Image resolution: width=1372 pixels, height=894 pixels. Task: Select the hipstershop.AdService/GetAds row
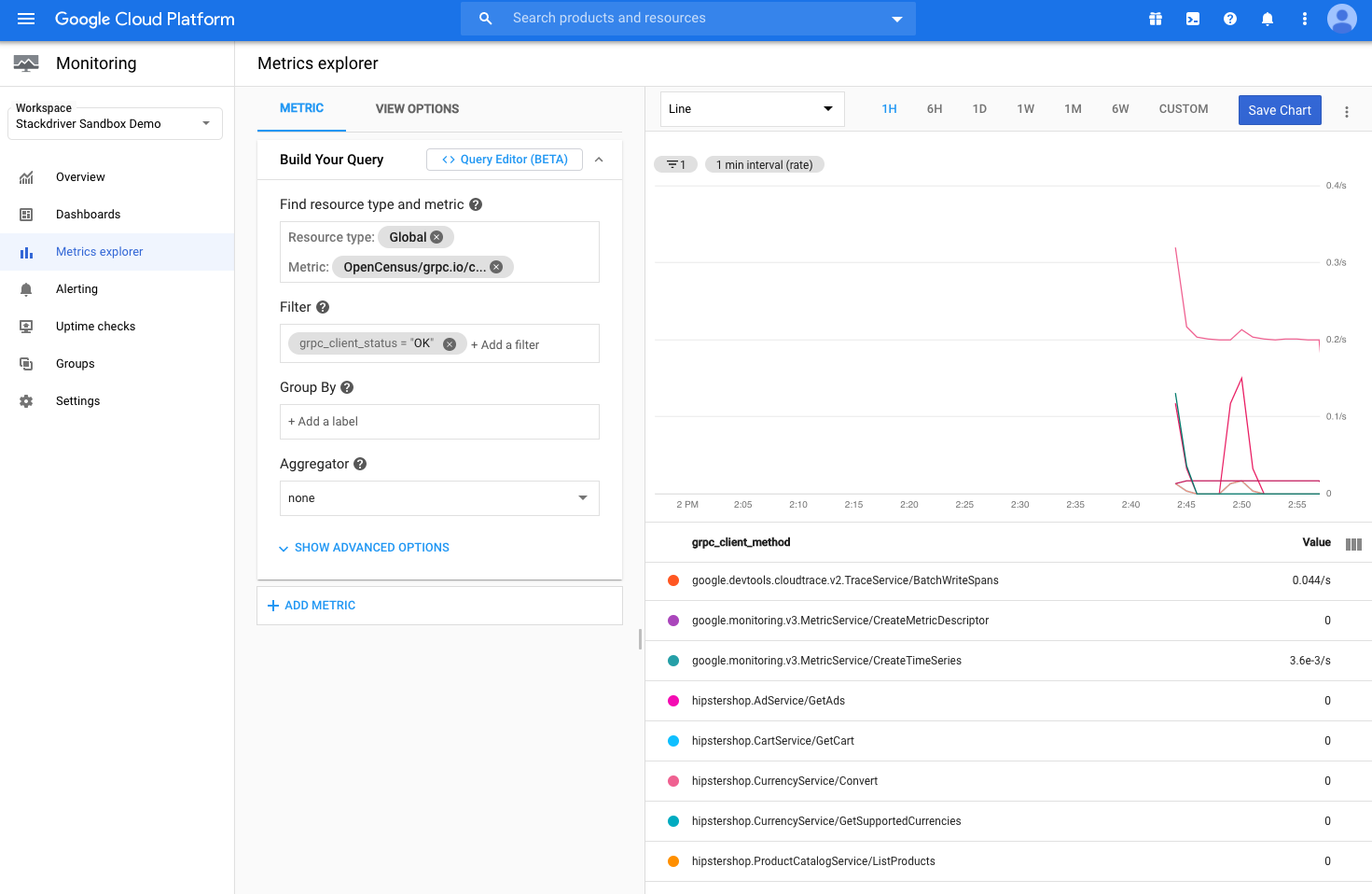(1008, 701)
